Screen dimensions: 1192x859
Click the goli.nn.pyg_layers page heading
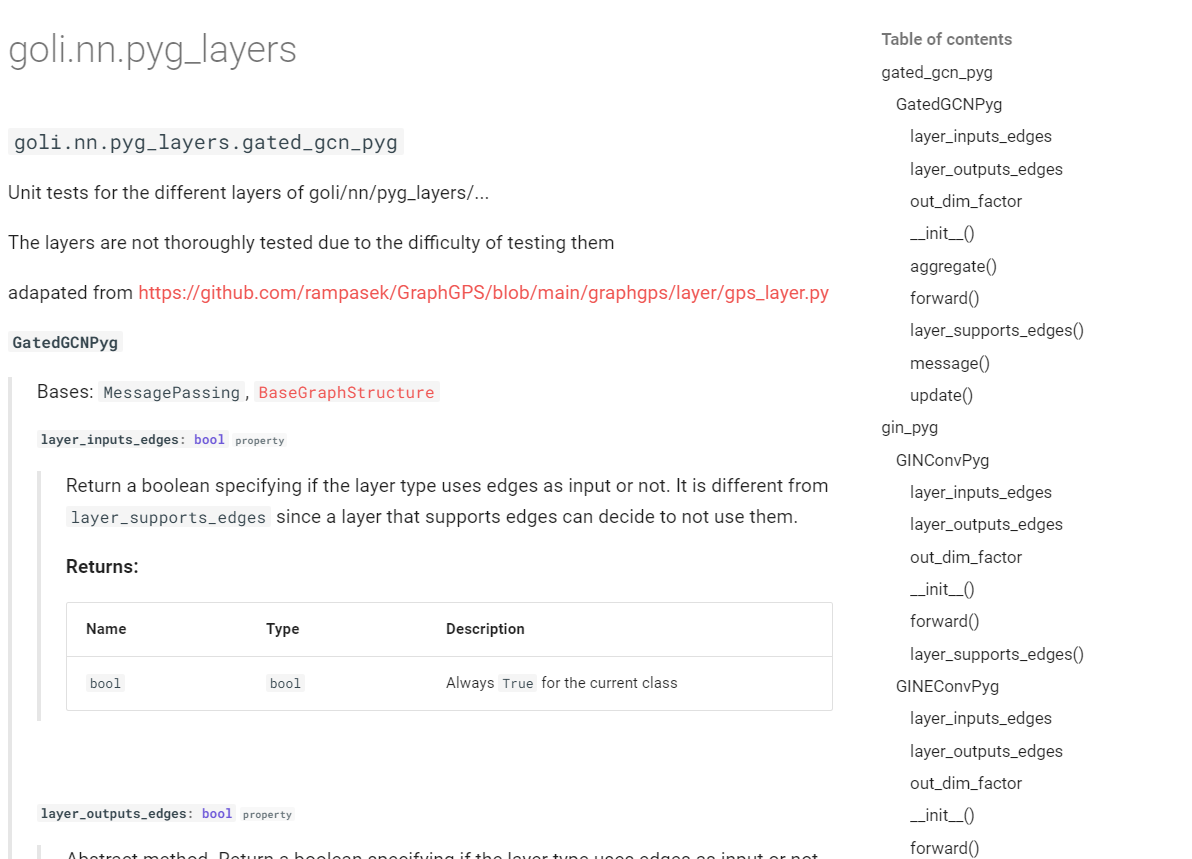click(152, 49)
